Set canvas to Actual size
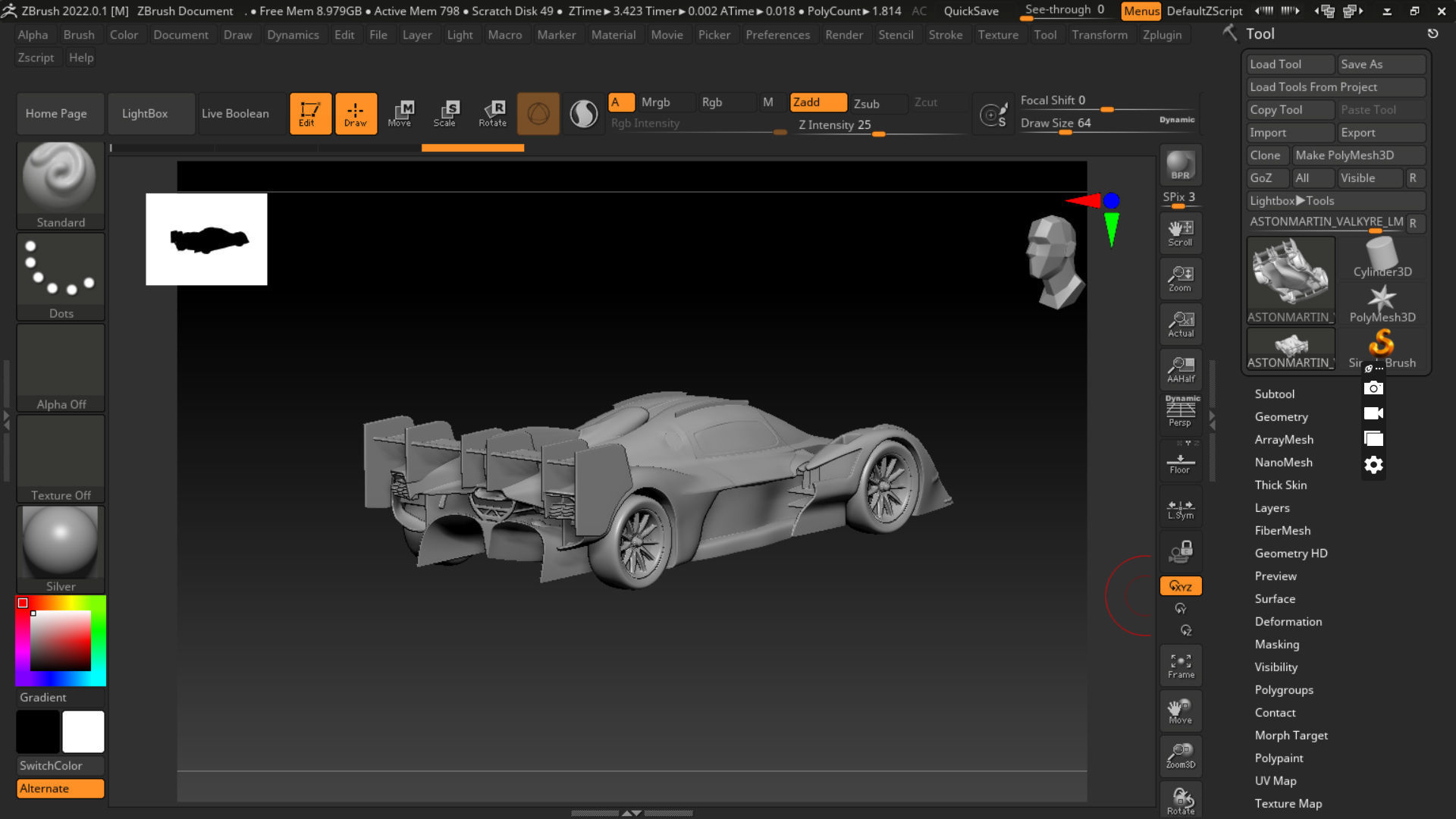Image resolution: width=1456 pixels, height=819 pixels. pos(1181,324)
